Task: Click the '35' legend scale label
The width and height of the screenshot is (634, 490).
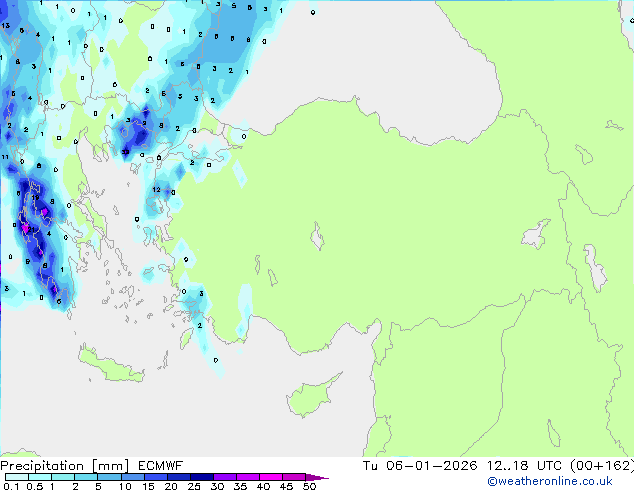Action: [240, 486]
